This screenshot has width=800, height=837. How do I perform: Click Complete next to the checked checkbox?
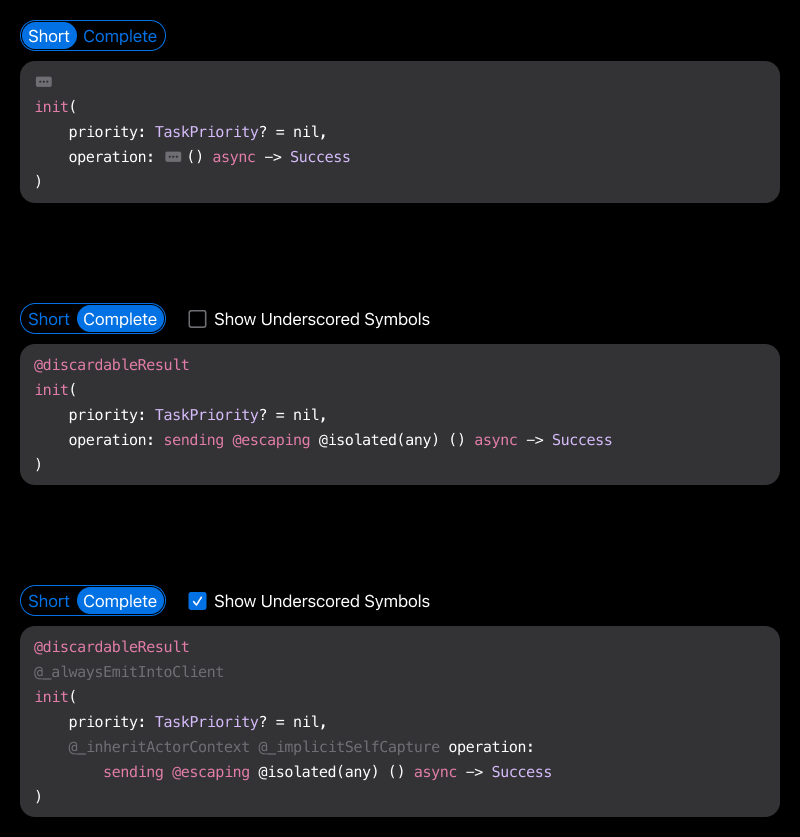(120, 601)
